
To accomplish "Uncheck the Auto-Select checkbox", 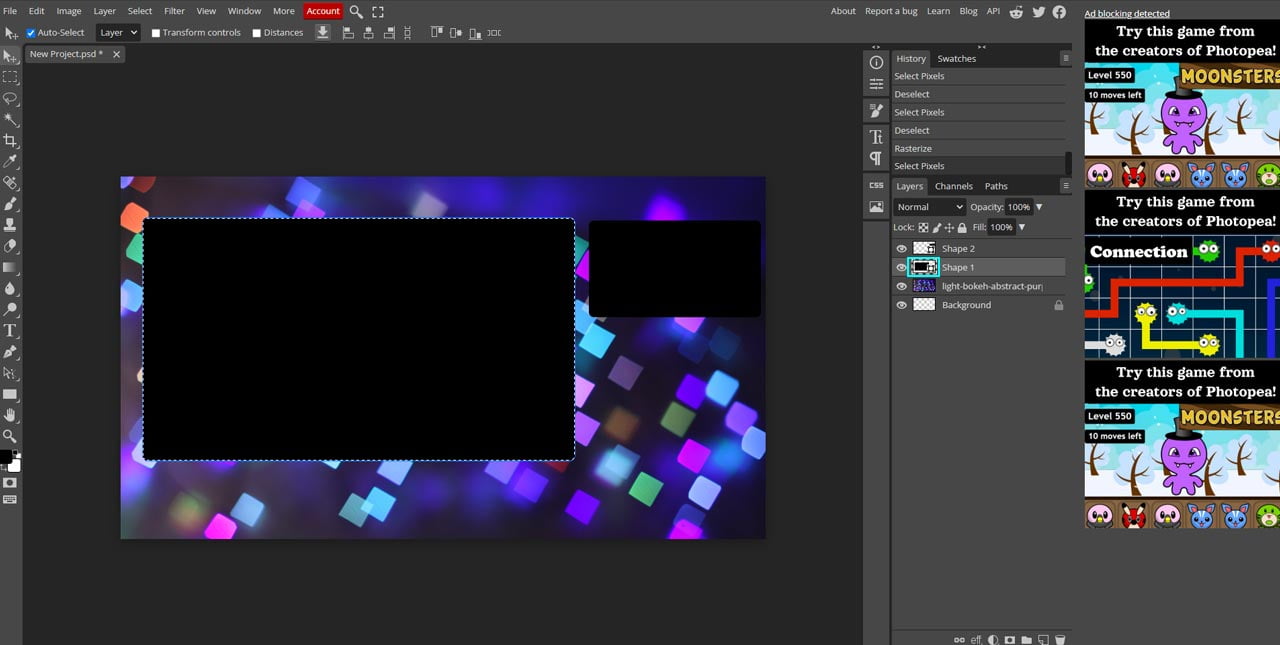I will pos(30,32).
